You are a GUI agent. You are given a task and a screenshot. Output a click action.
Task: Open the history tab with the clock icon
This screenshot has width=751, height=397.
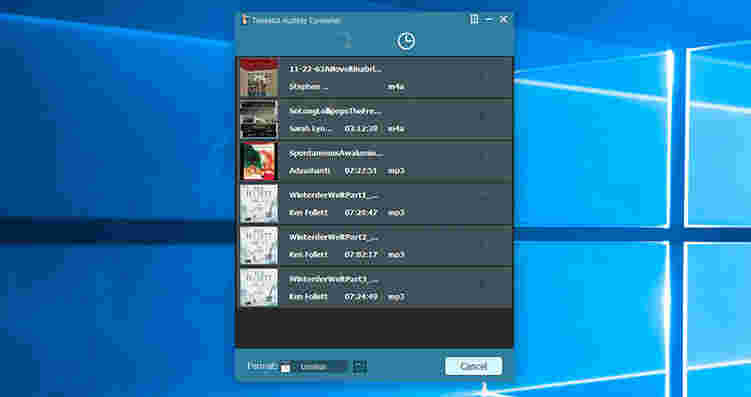point(406,41)
